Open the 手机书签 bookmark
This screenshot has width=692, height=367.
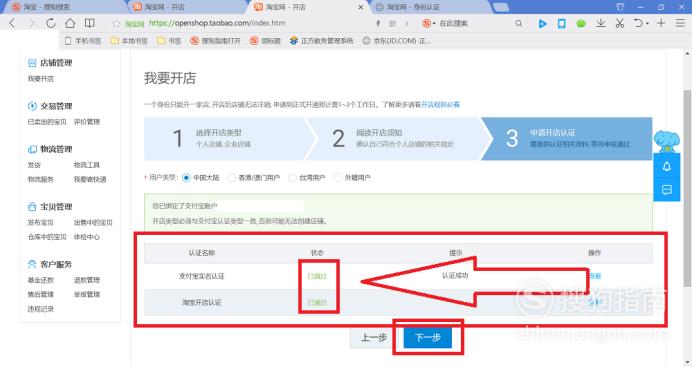click(x=83, y=41)
